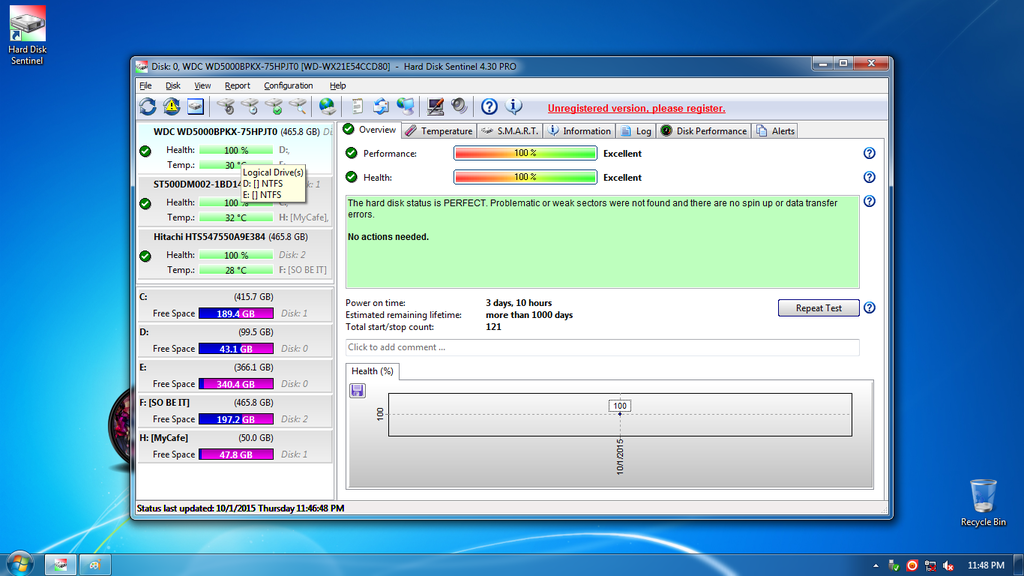Image resolution: width=1024 pixels, height=576 pixels.
Task: Click the blue info 'i' toolbar icon
Action: pos(514,106)
